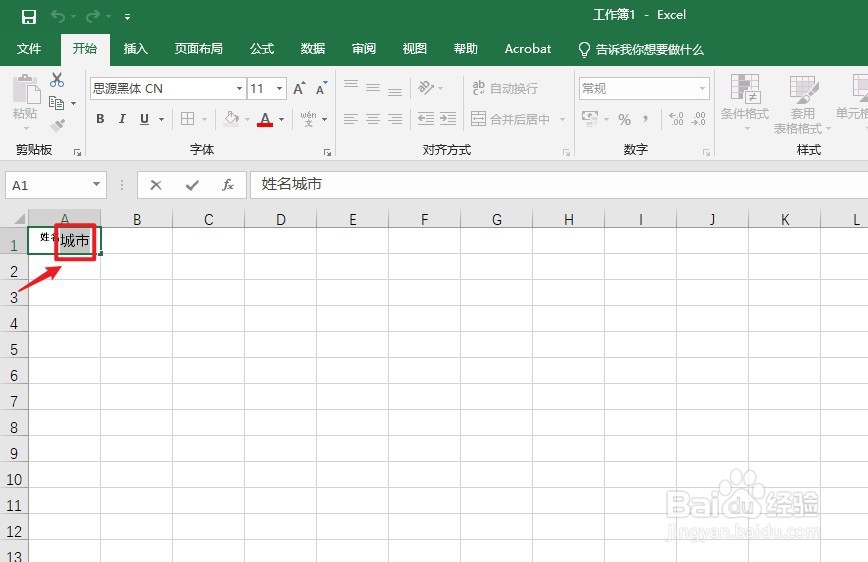Viewport: 868px width, 562px height.
Task: Open the Customize Quick Access Toolbar arrow
Action: coord(127,17)
